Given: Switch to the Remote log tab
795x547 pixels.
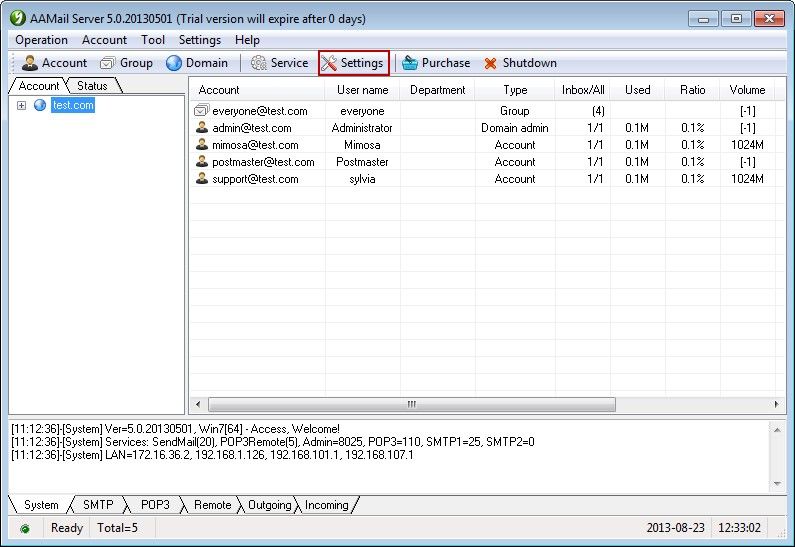Looking at the screenshot, I should (212, 505).
